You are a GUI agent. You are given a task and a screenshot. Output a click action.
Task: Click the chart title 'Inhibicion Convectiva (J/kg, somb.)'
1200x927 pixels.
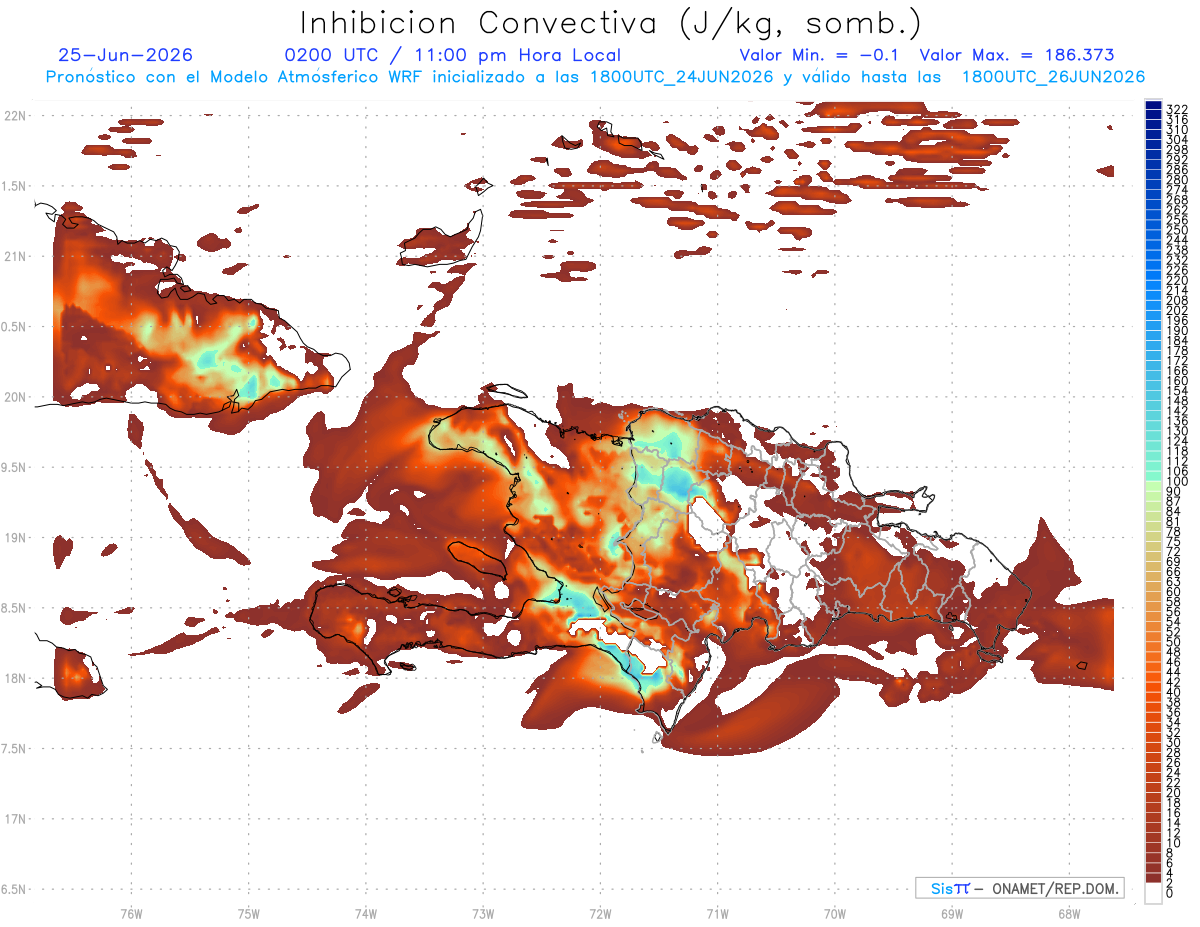pos(611,23)
